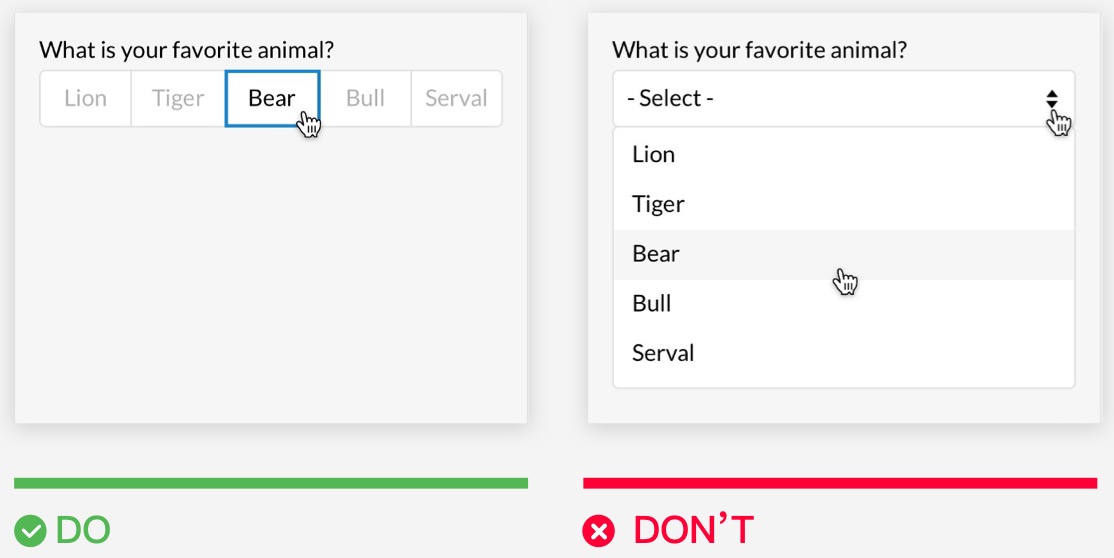Click the dropdown up-down arrow icon
This screenshot has height=558, width=1114.
pos(1051,98)
